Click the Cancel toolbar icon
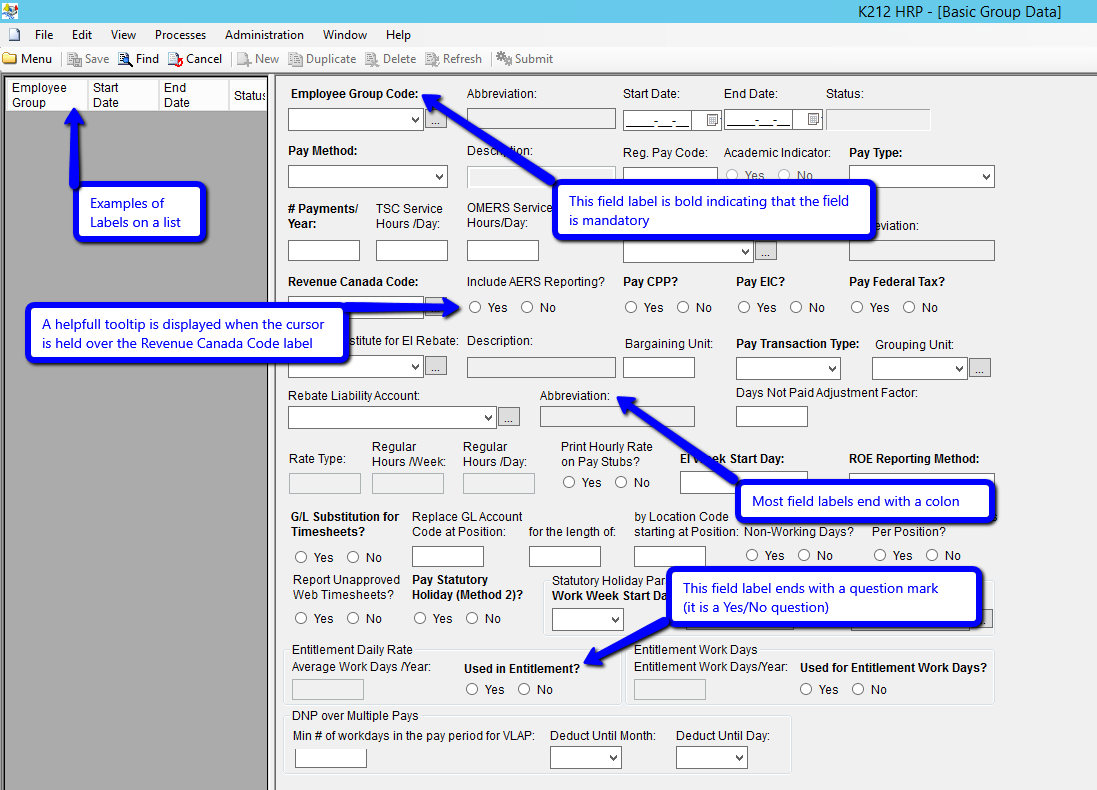This screenshot has width=1097, height=790. 176,59
